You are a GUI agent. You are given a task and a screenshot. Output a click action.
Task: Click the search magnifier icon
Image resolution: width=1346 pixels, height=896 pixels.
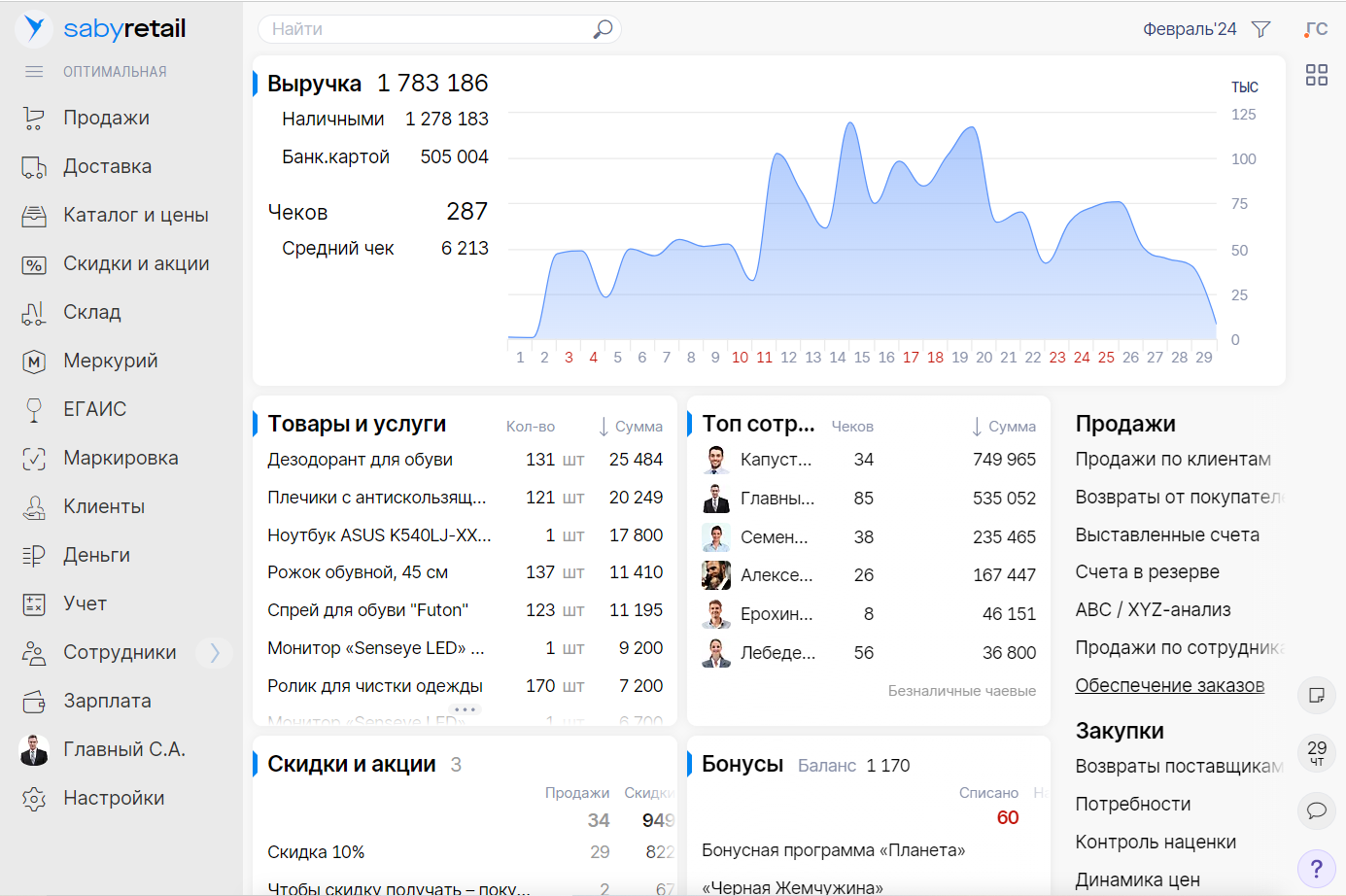(x=603, y=29)
